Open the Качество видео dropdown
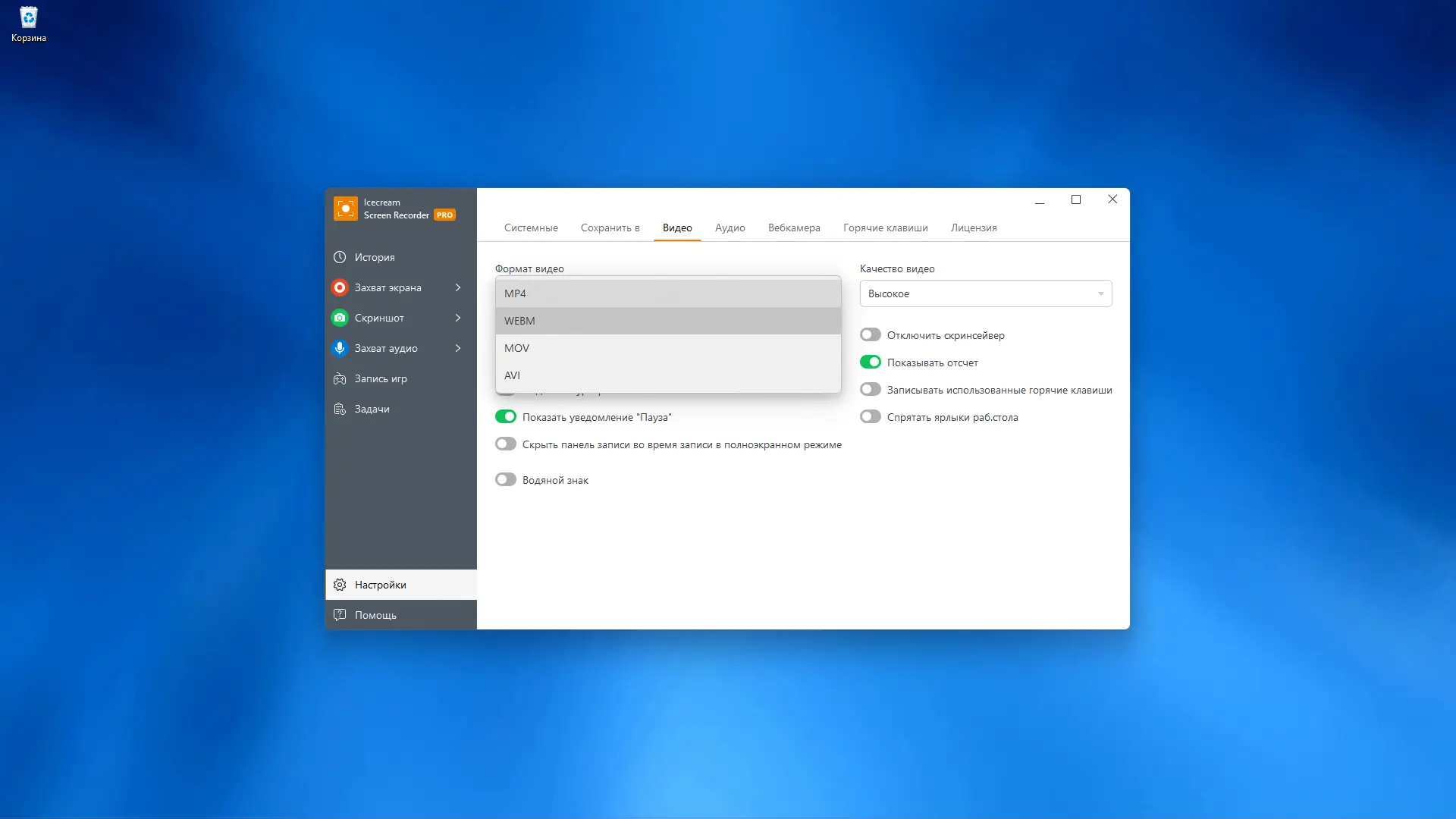 985,293
